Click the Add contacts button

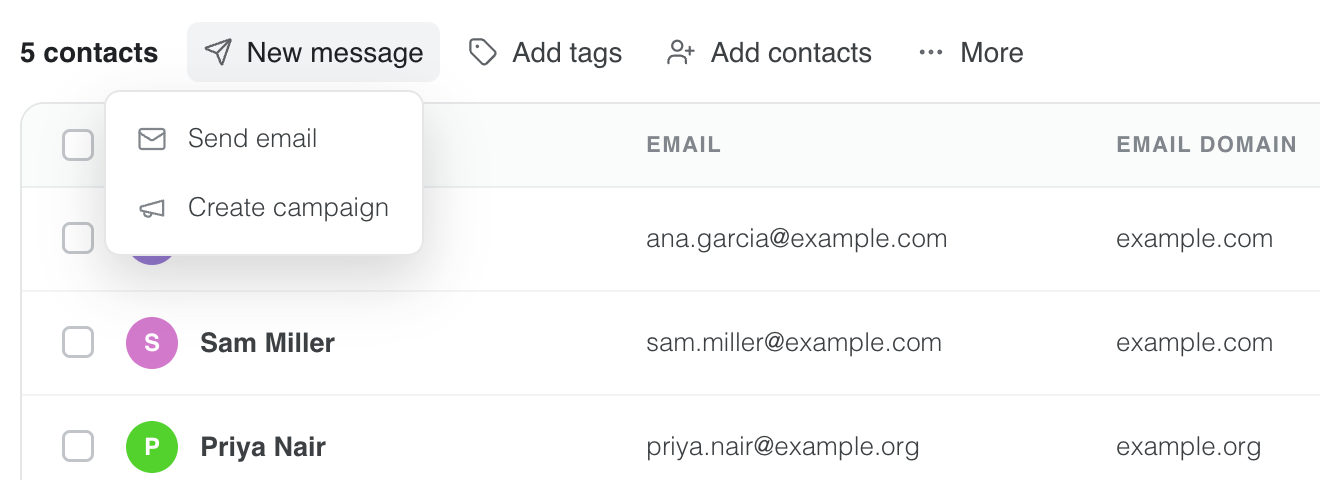[770, 52]
